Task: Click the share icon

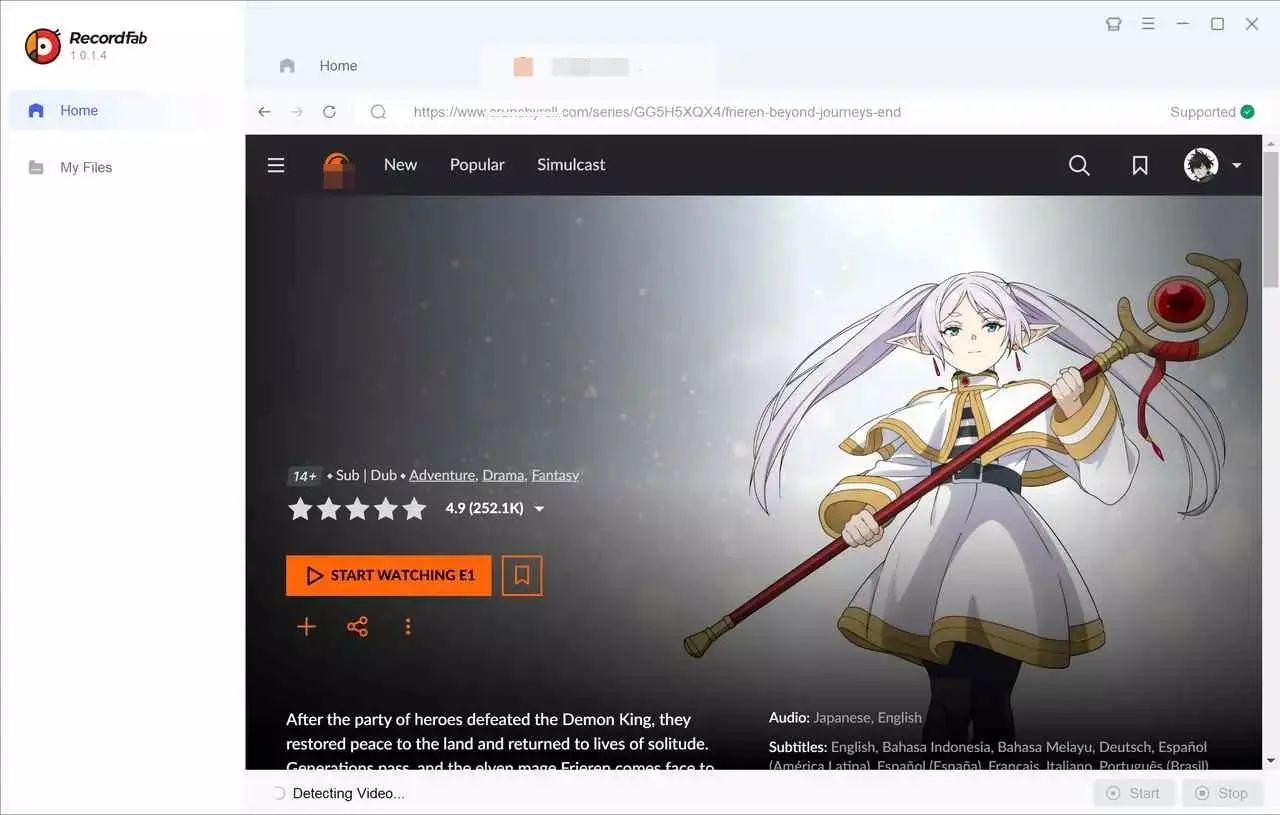Action: [357, 627]
